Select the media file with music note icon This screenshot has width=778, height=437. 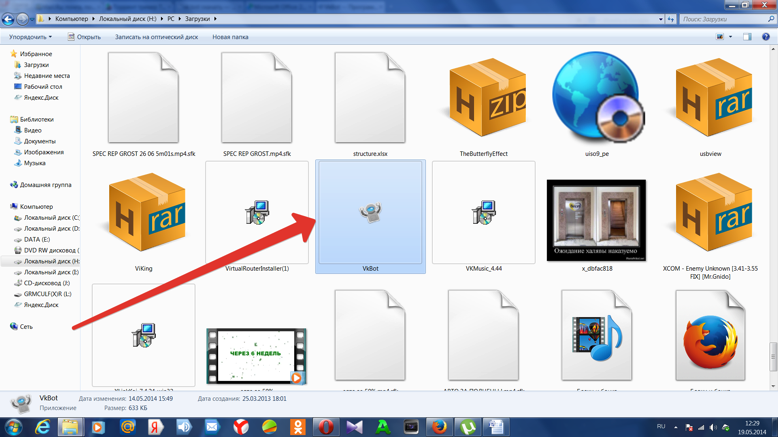pos(596,336)
